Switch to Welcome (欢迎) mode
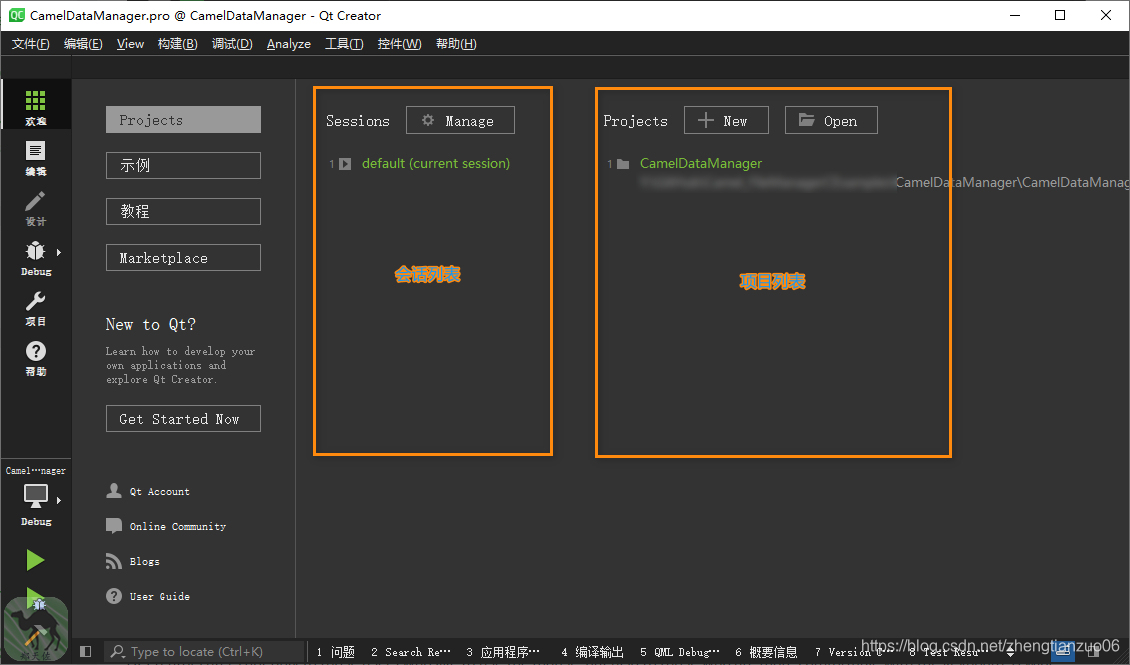 tap(35, 107)
